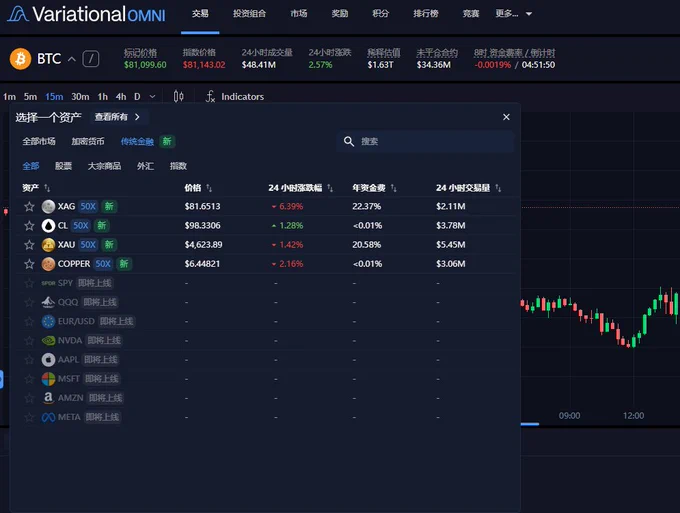The height and width of the screenshot is (513, 680).
Task: Click the BTC Bitcoin coin icon
Action: coord(20,59)
